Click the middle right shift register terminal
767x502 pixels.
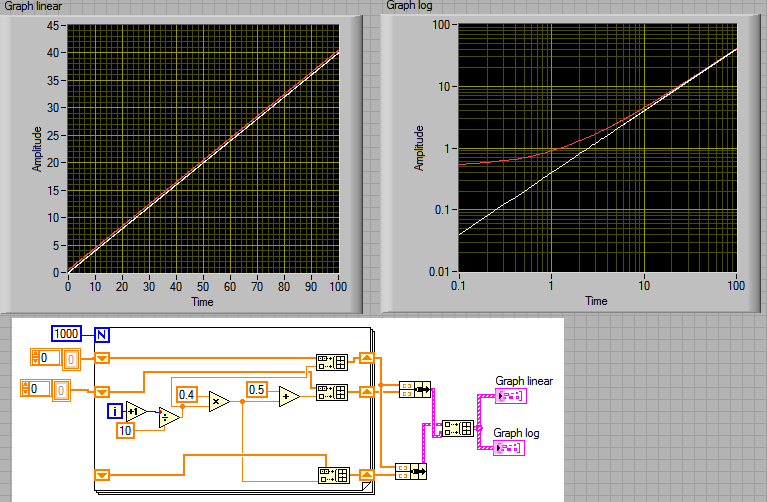(367, 392)
